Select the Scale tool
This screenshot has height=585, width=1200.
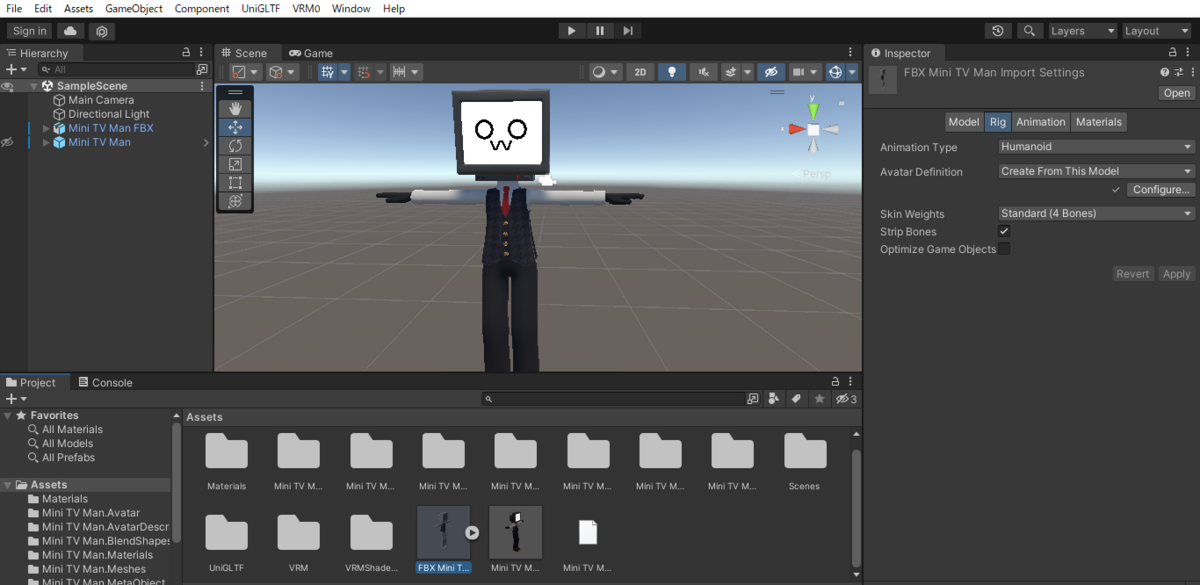[x=236, y=164]
